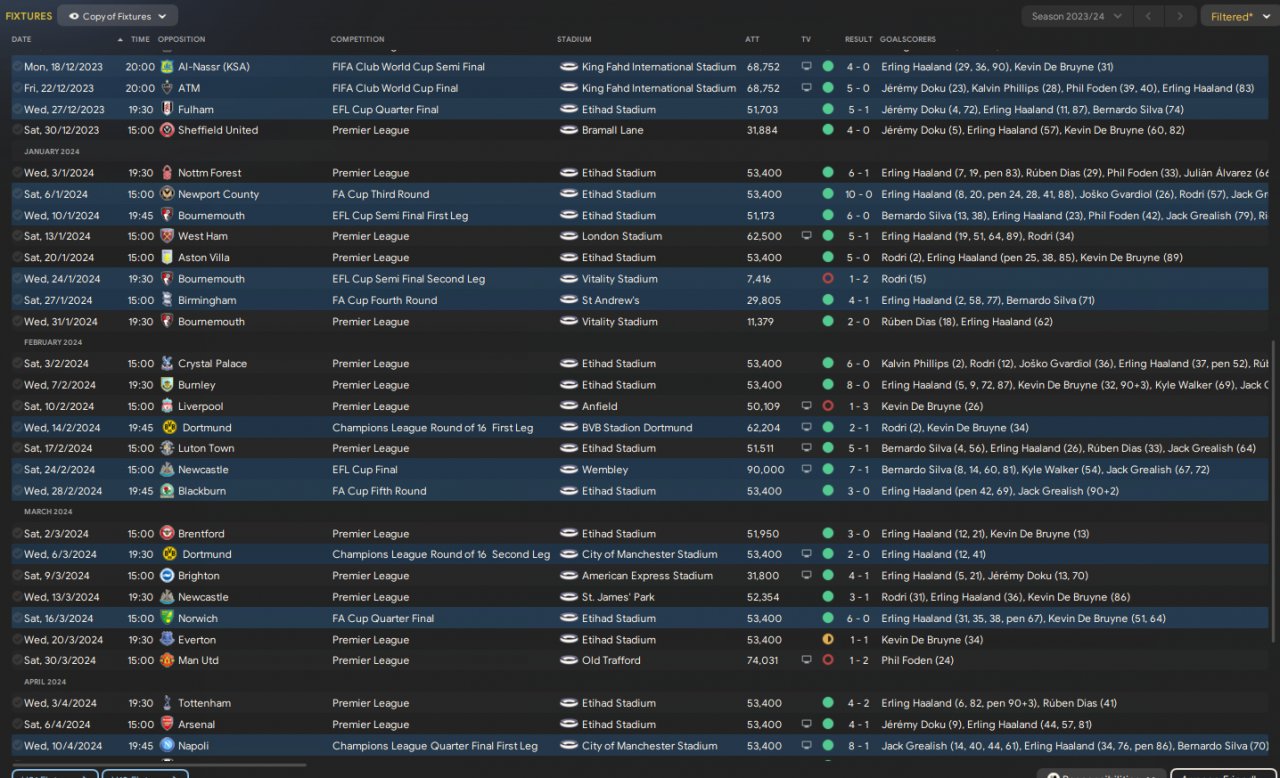Open Bournemouth fixture on Wed, 24/1/2024
Image resolution: width=1280 pixels, height=778 pixels.
click(x=640, y=279)
